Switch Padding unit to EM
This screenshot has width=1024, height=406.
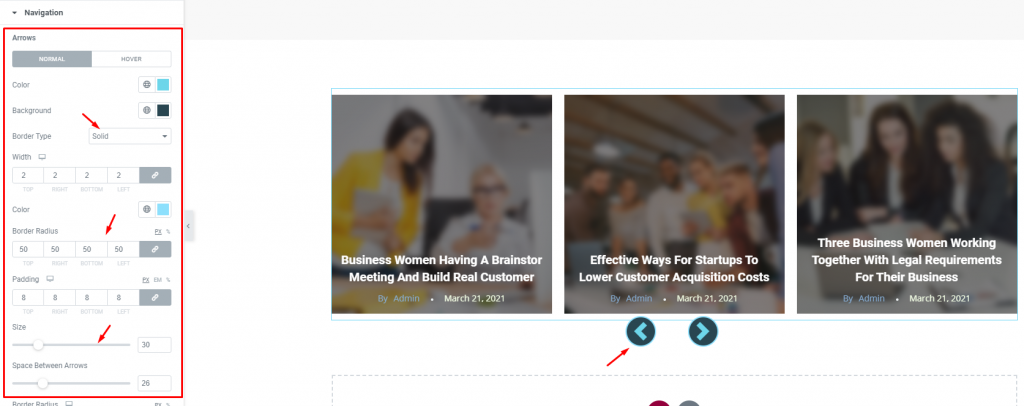pos(157,279)
